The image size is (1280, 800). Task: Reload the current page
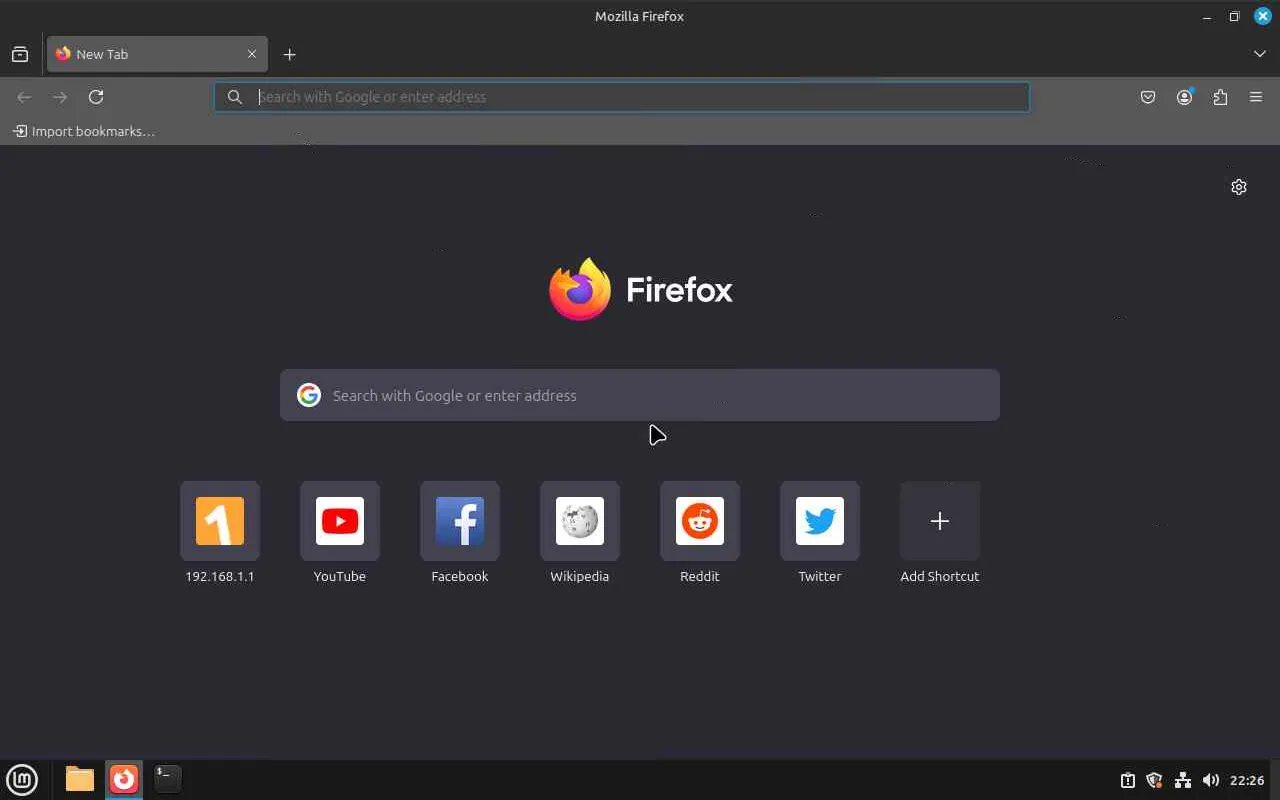[x=96, y=97]
